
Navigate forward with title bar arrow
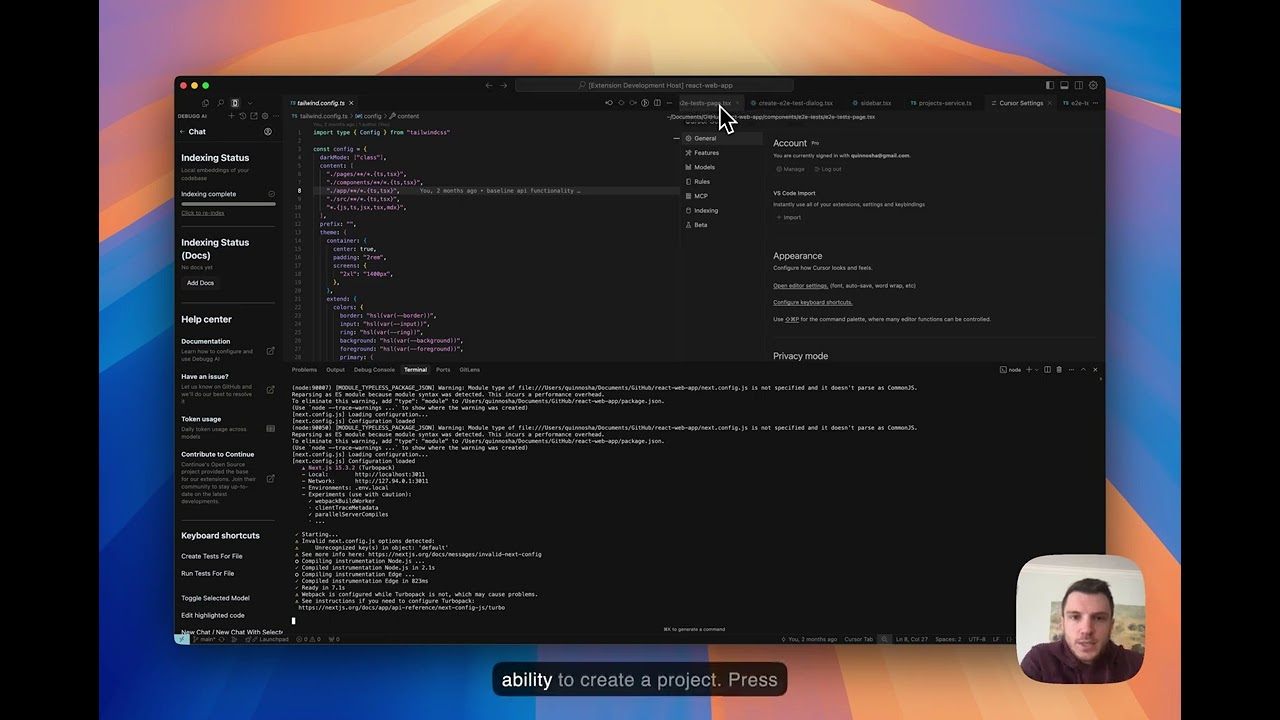[x=503, y=85]
